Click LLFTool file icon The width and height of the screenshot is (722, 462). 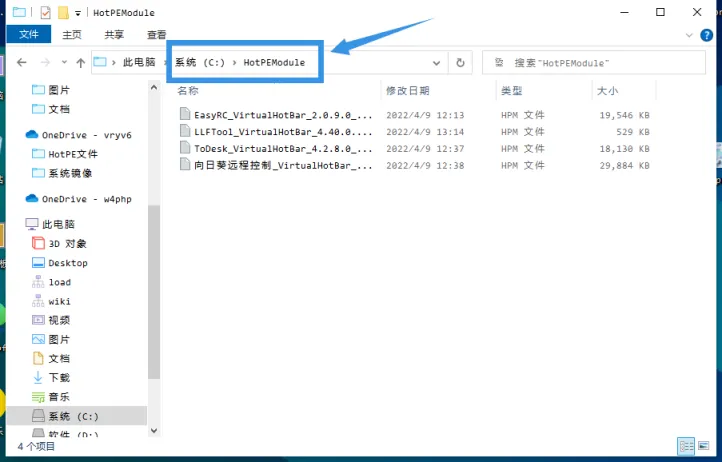coord(185,131)
